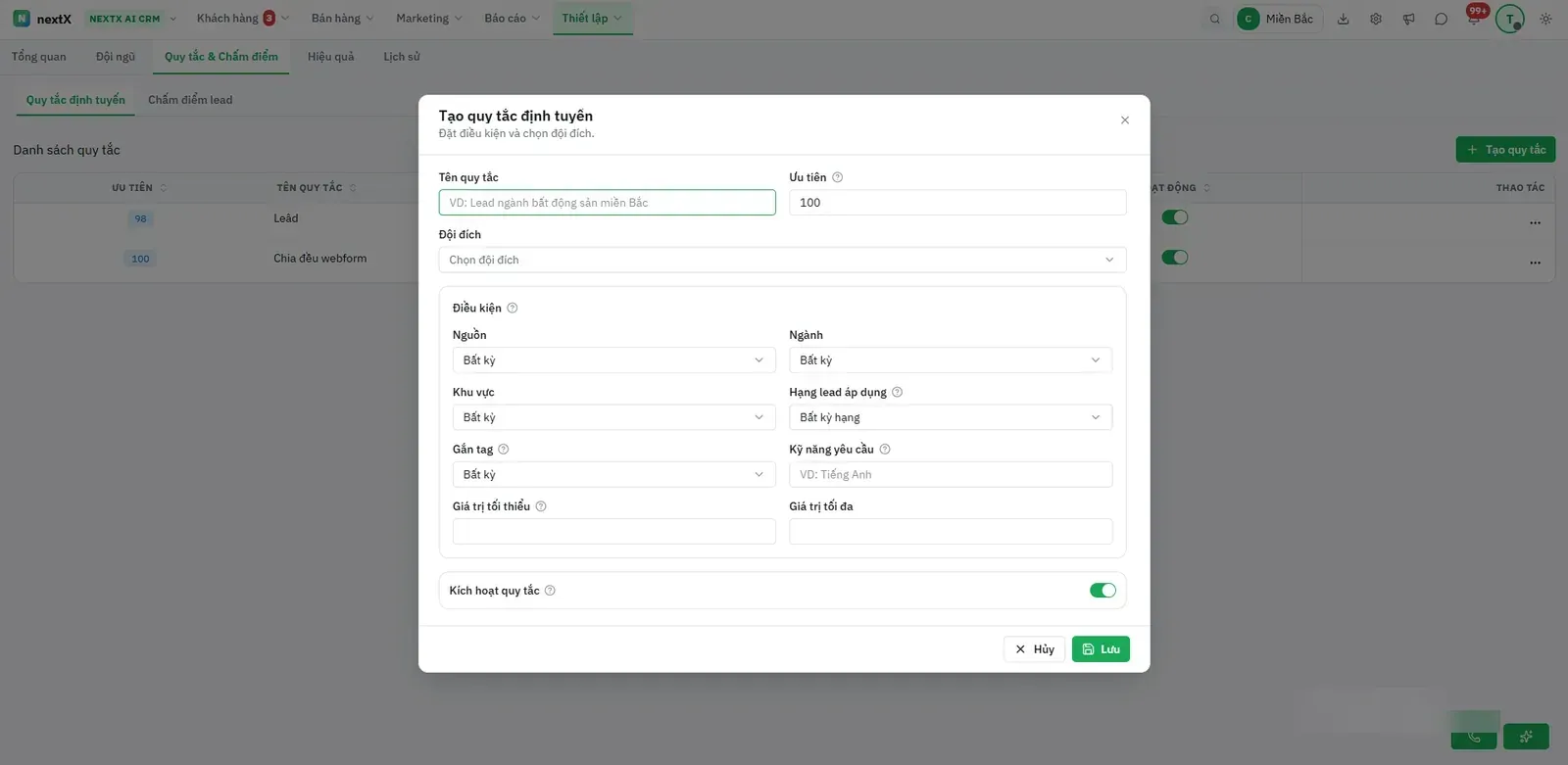Open the search icon in top bar

point(1215,19)
